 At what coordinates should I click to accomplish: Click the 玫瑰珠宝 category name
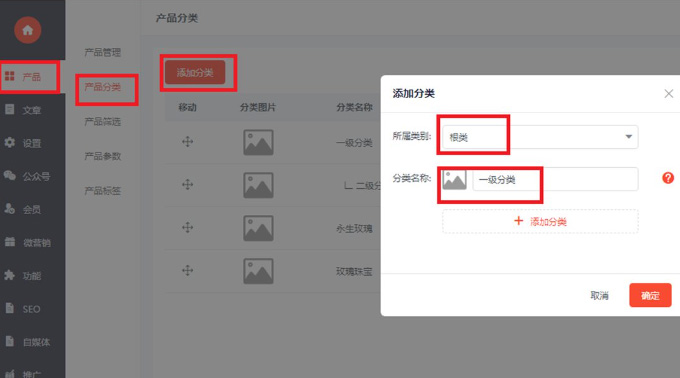tap(354, 271)
